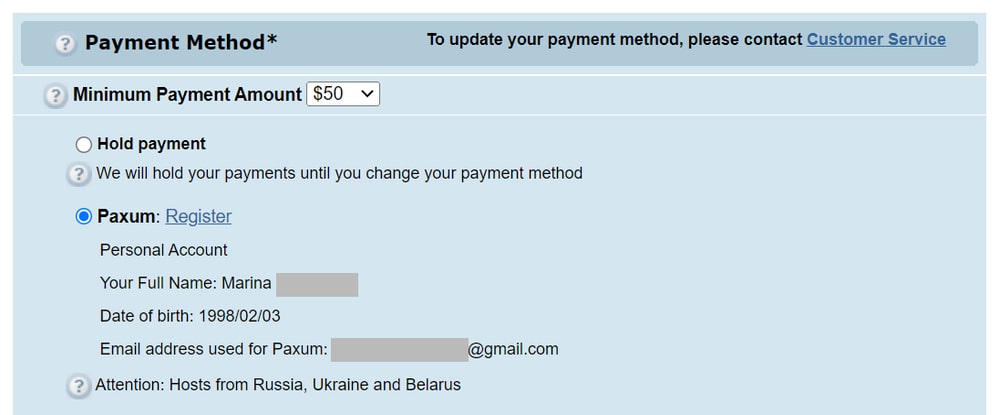The width and height of the screenshot is (1000, 415).
Task: Click the "To update your payment method" notice
Action: pos(614,40)
